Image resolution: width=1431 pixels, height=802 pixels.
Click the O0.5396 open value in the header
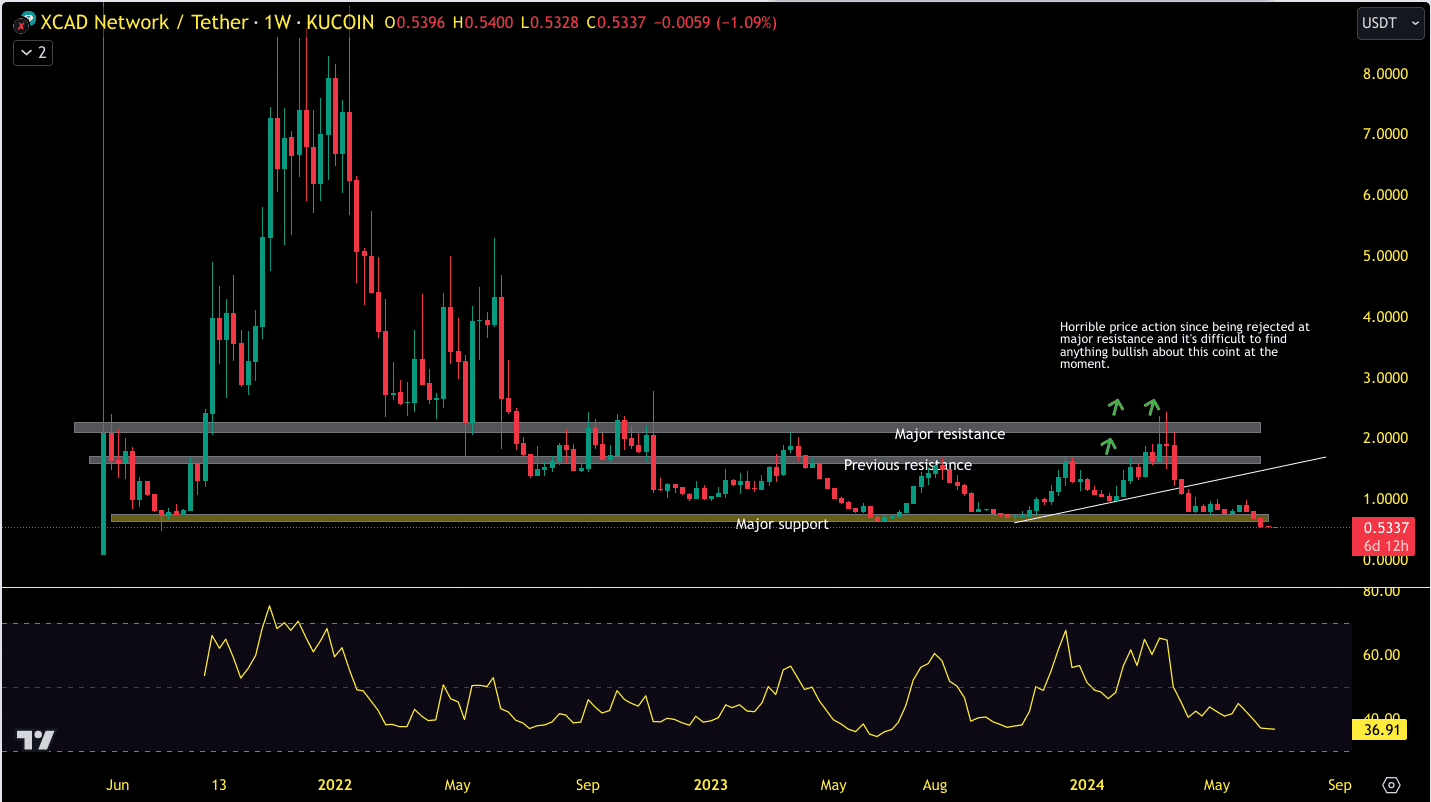pyautogui.click(x=417, y=22)
